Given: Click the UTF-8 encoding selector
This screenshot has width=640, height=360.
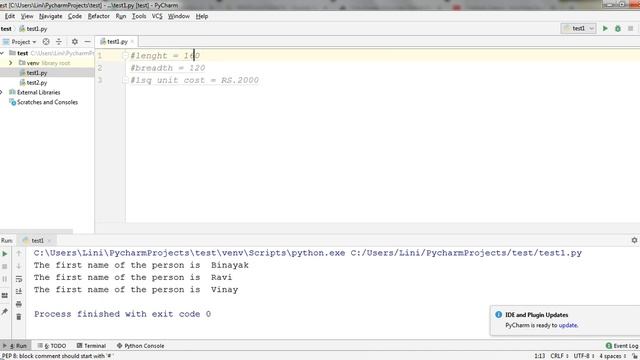Looking at the screenshot, I should tap(584, 356).
